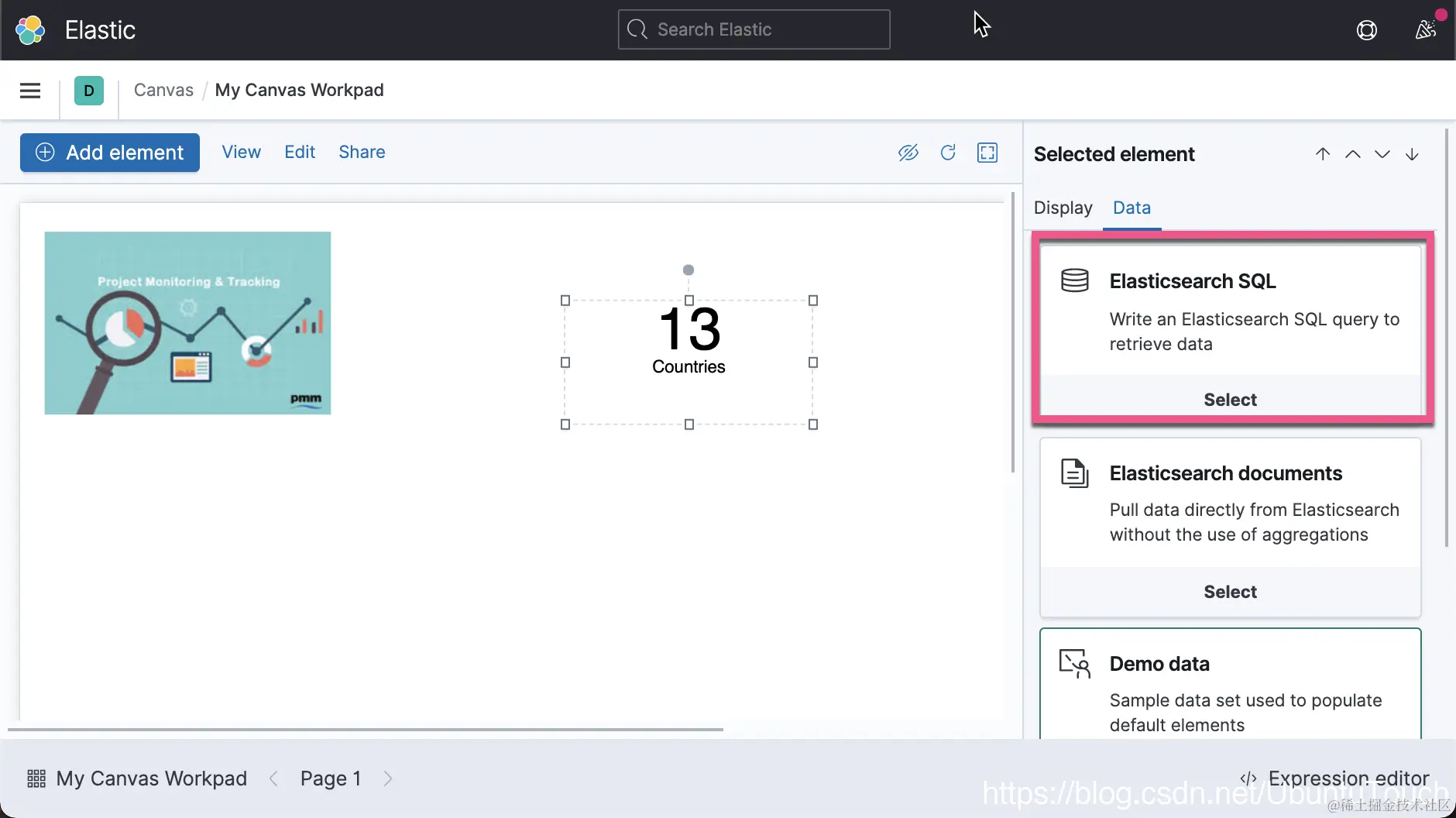Go to next page chevron
Image resolution: width=1456 pixels, height=818 pixels.
(388, 778)
